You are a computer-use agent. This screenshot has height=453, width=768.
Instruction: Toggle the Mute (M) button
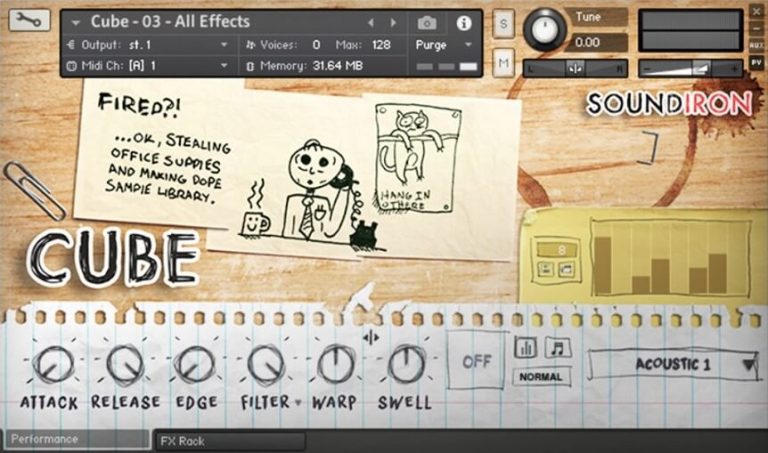[503, 63]
